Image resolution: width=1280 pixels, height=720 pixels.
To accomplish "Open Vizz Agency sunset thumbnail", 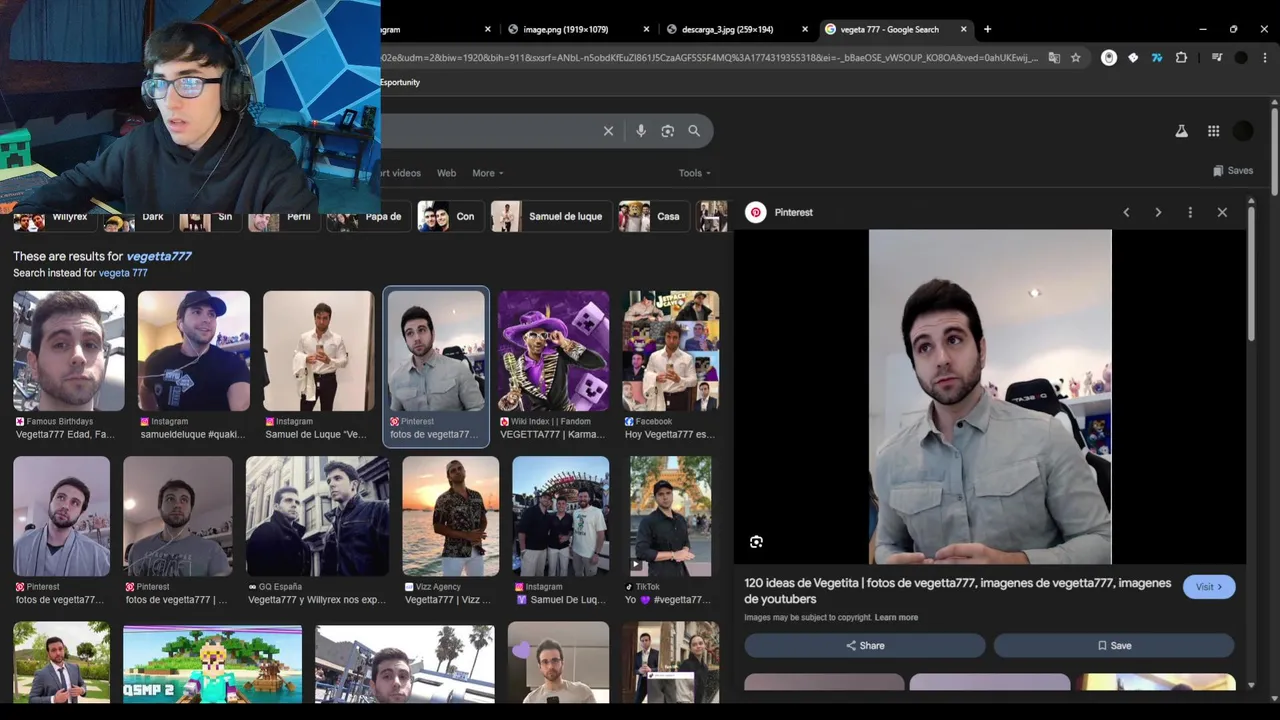I will (451, 516).
